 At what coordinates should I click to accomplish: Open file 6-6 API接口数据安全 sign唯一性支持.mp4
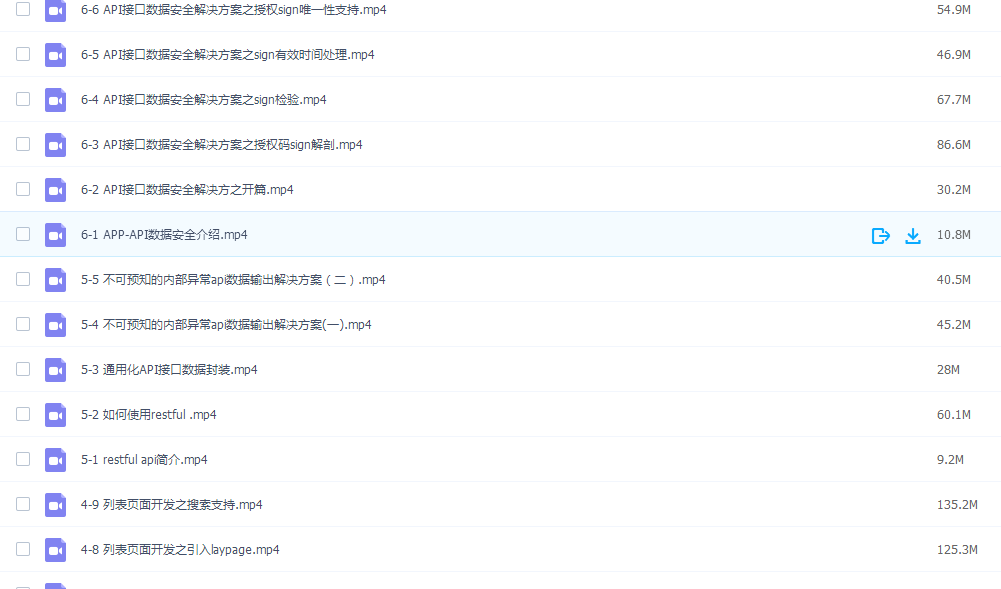234,10
